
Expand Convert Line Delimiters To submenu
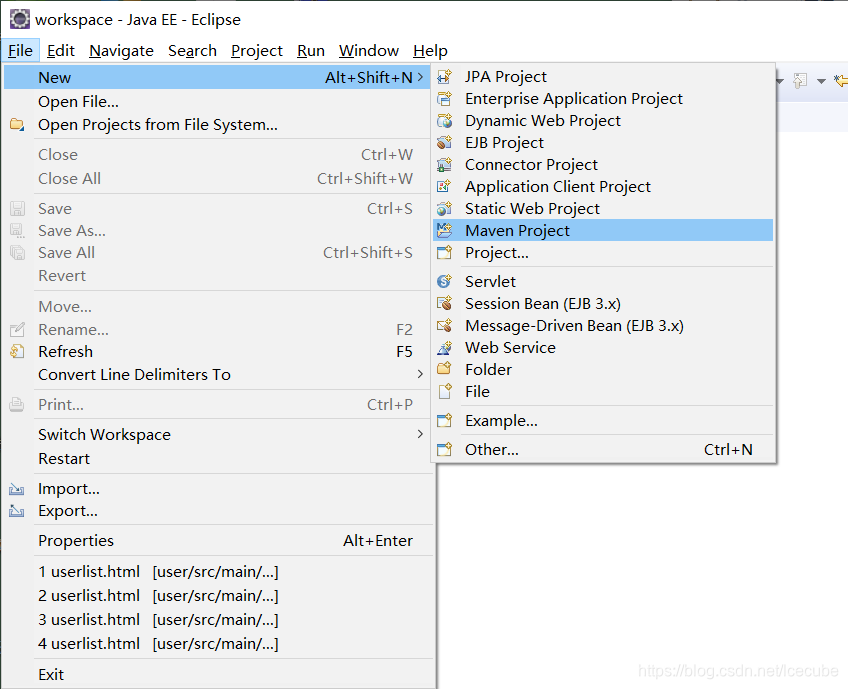(x=420, y=374)
